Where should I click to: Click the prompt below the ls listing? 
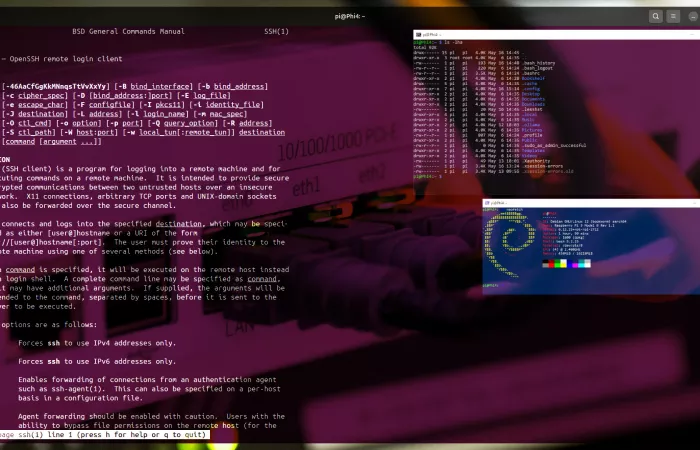tap(426, 178)
